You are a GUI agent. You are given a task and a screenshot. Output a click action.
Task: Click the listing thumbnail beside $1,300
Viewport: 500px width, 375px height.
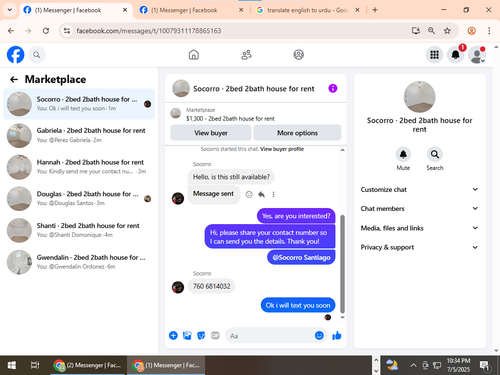pyautogui.click(x=176, y=113)
